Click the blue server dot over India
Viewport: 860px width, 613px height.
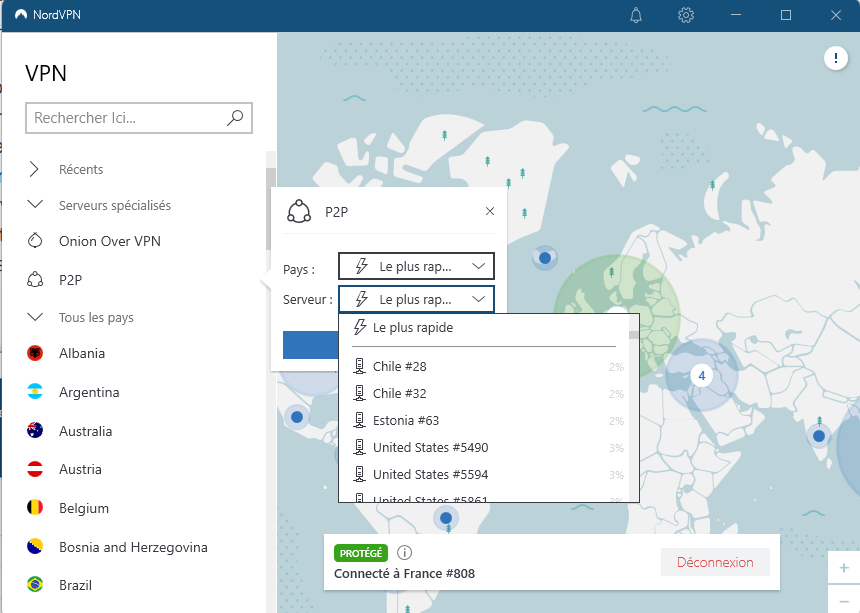(x=819, y=436)
